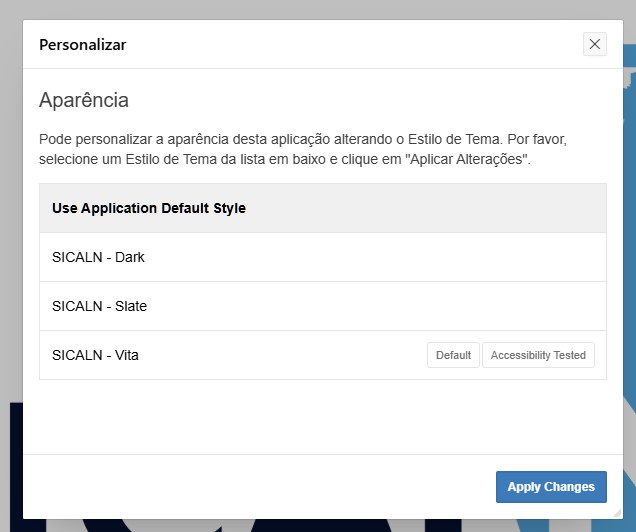Click the Accessibility Tested badge

[x=538, y=355]
